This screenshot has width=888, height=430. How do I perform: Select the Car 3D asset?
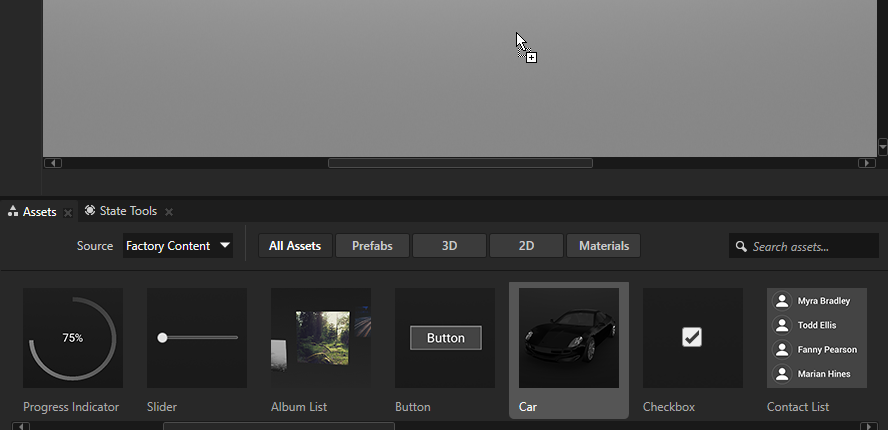tap(568, 338)
